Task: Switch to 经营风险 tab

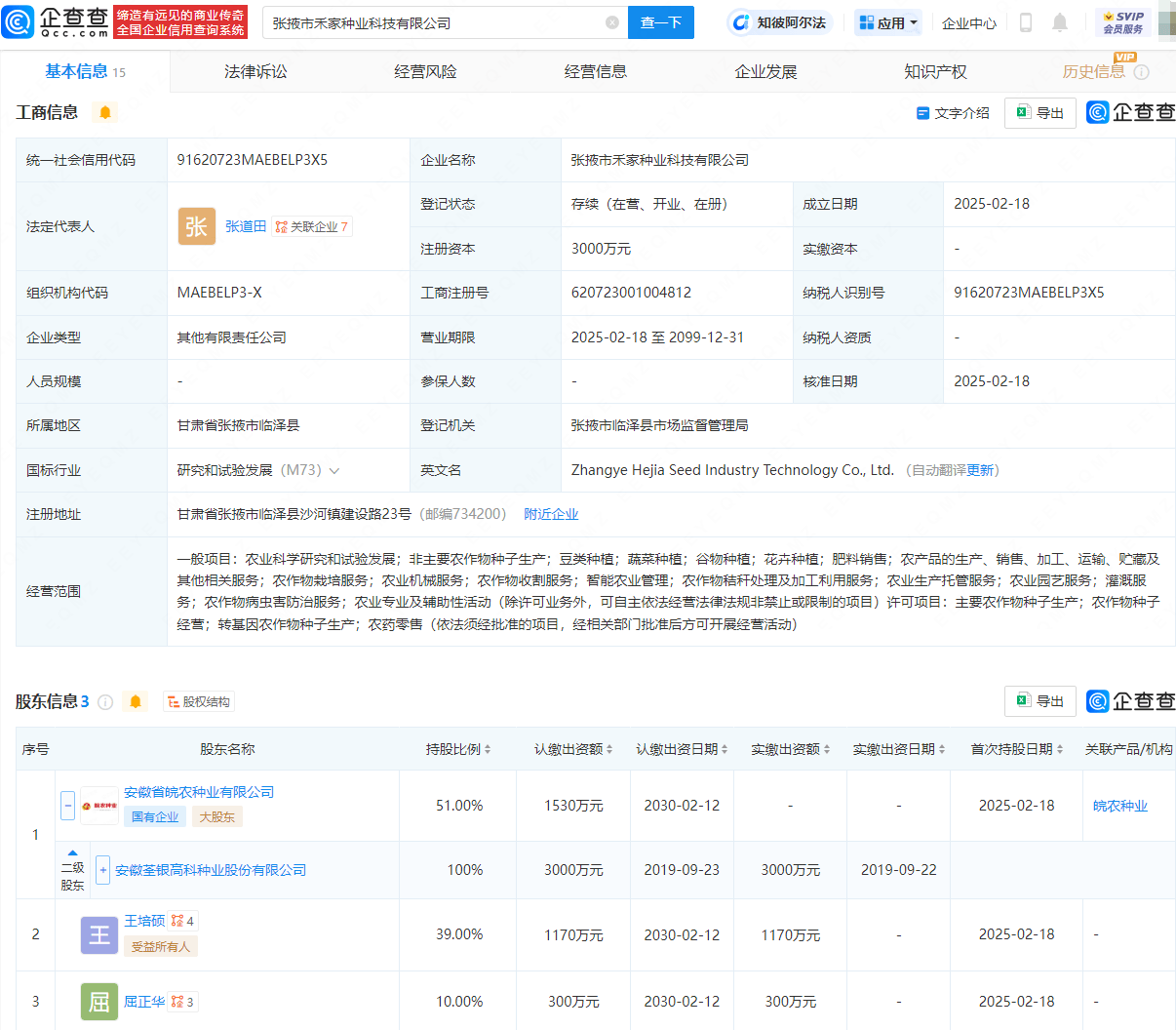Action: (425, 71)
